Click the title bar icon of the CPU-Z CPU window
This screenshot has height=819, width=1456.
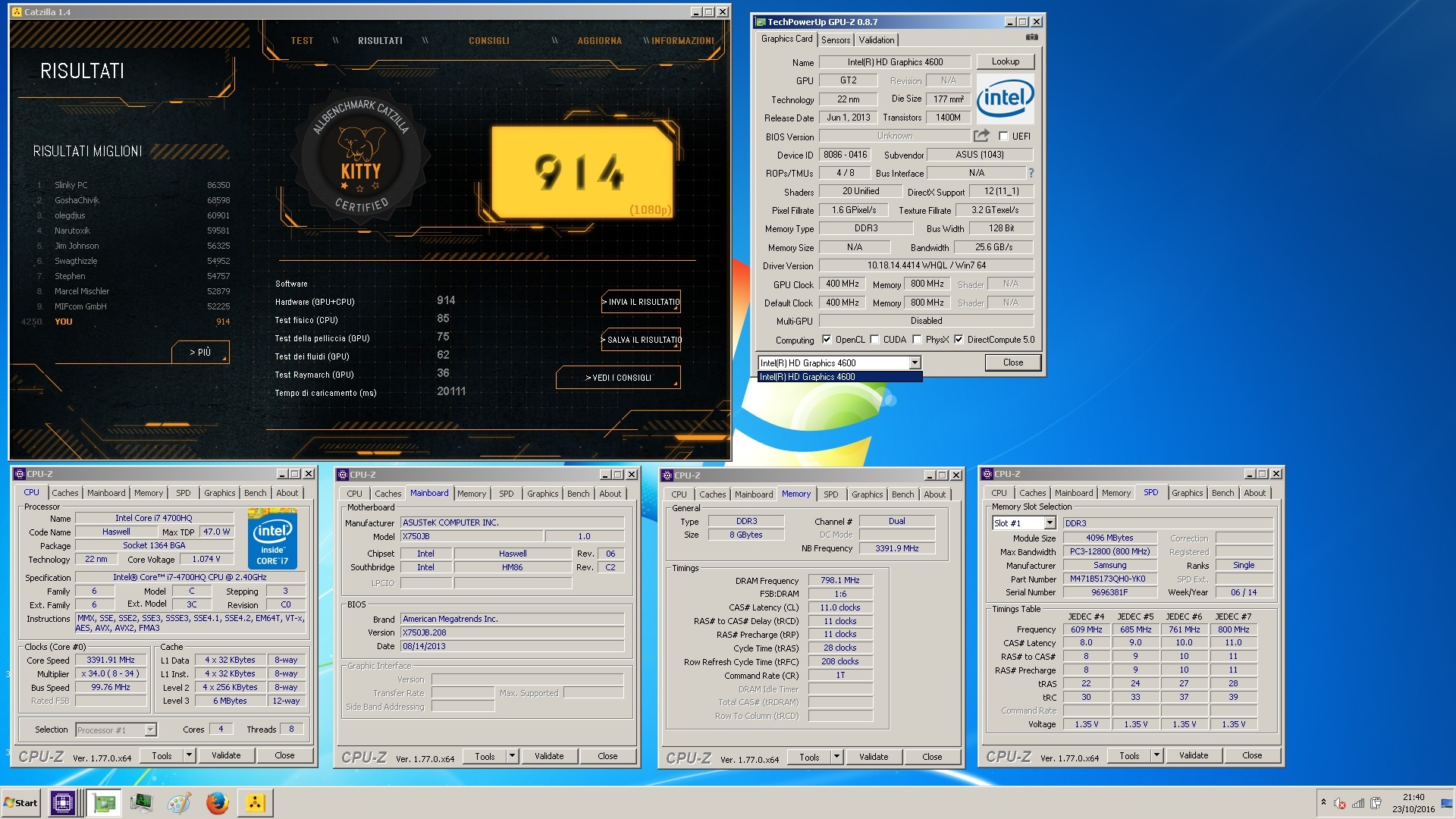pyautogui.click(x=20, y=474)
